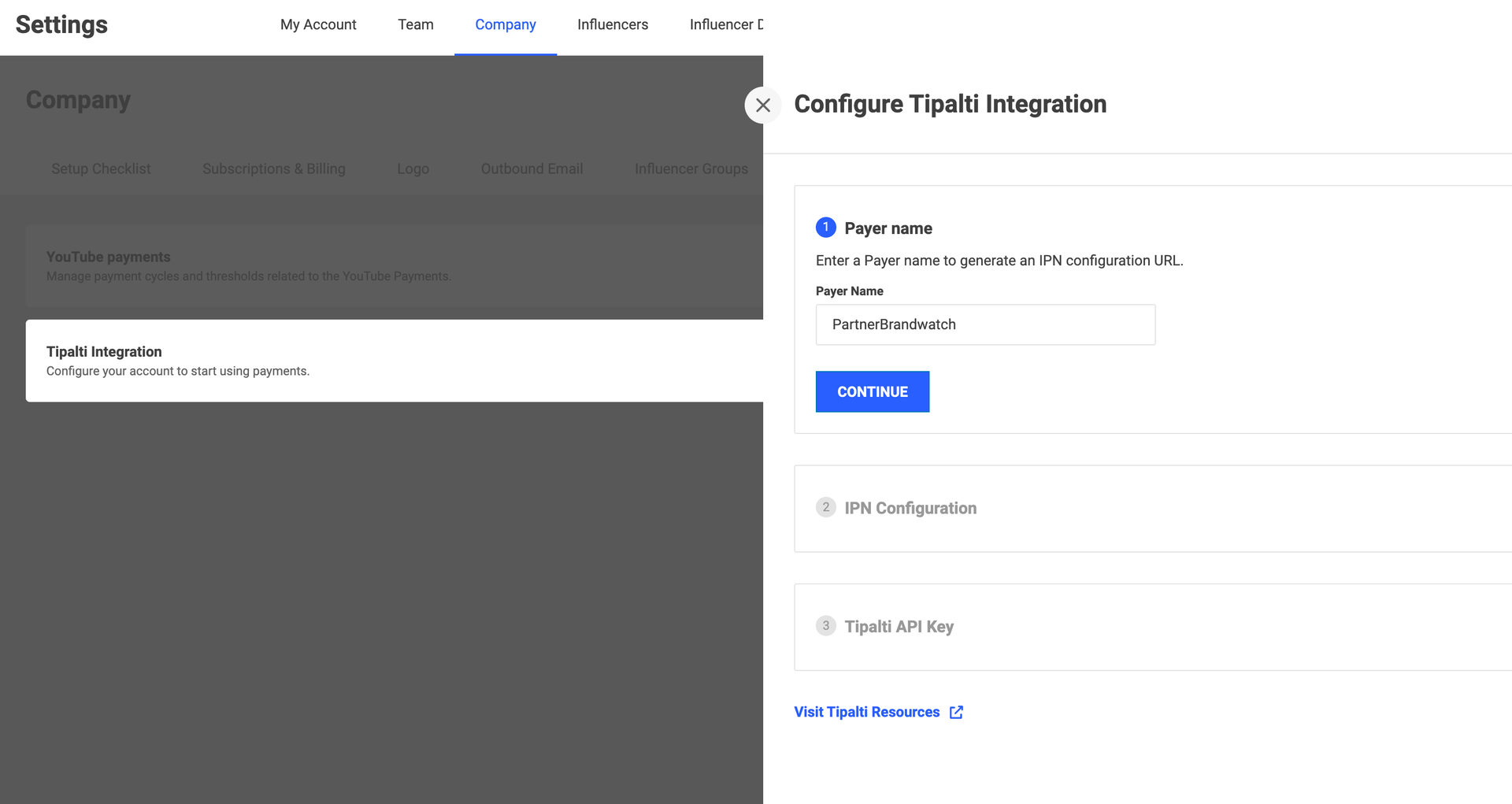Open the Tipalti Integration card

(395, 361)
